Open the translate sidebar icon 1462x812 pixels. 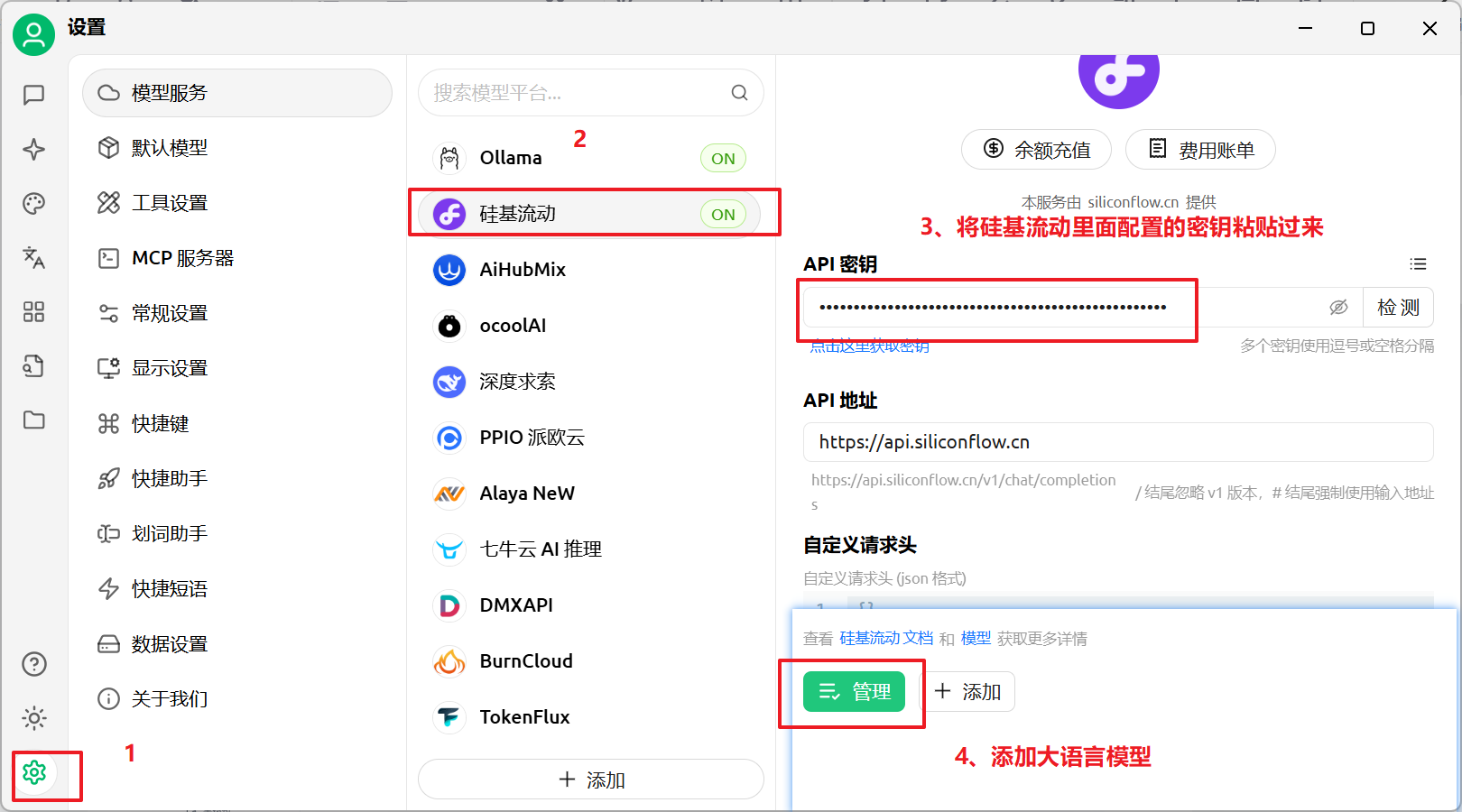33,257
